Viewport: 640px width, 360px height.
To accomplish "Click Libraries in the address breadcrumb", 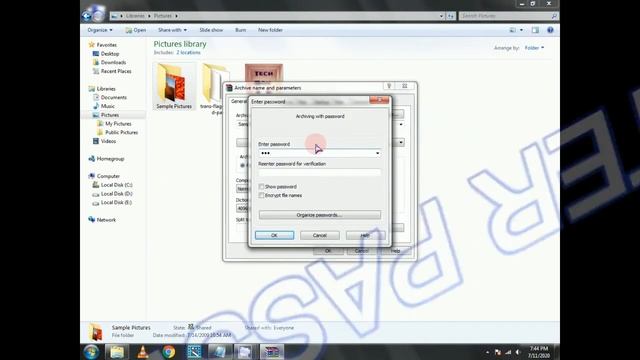I will [135, 16].
